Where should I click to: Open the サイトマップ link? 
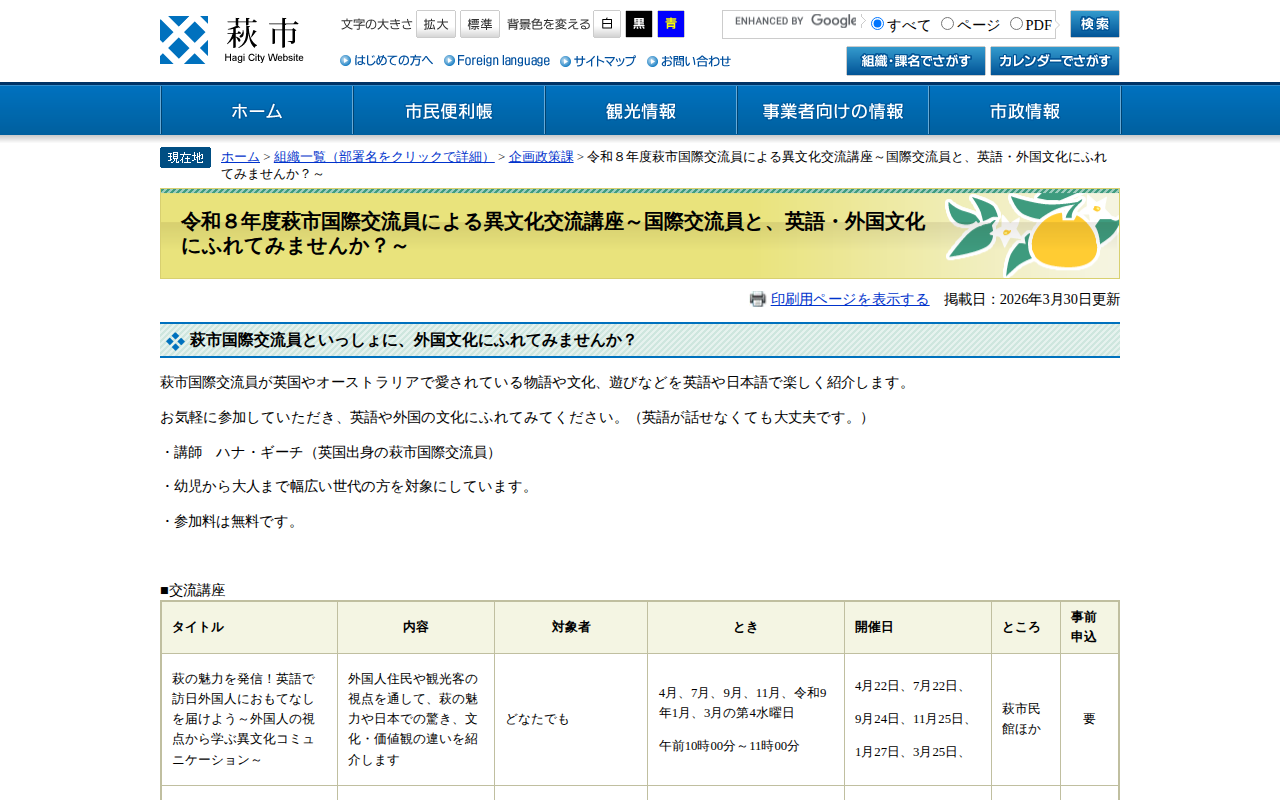(x=598, y=61)
